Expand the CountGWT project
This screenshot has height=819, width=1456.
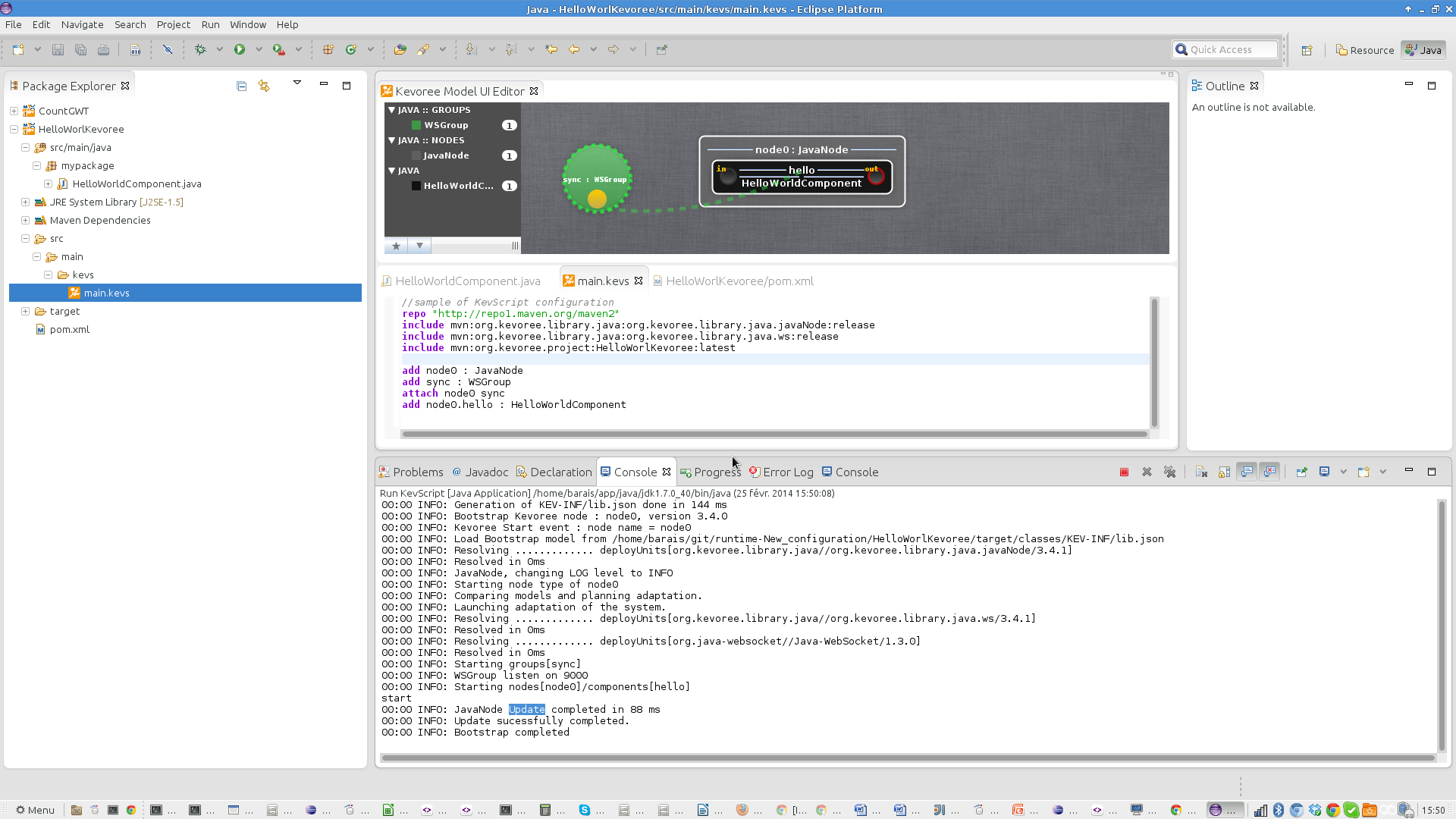point(14,111)
